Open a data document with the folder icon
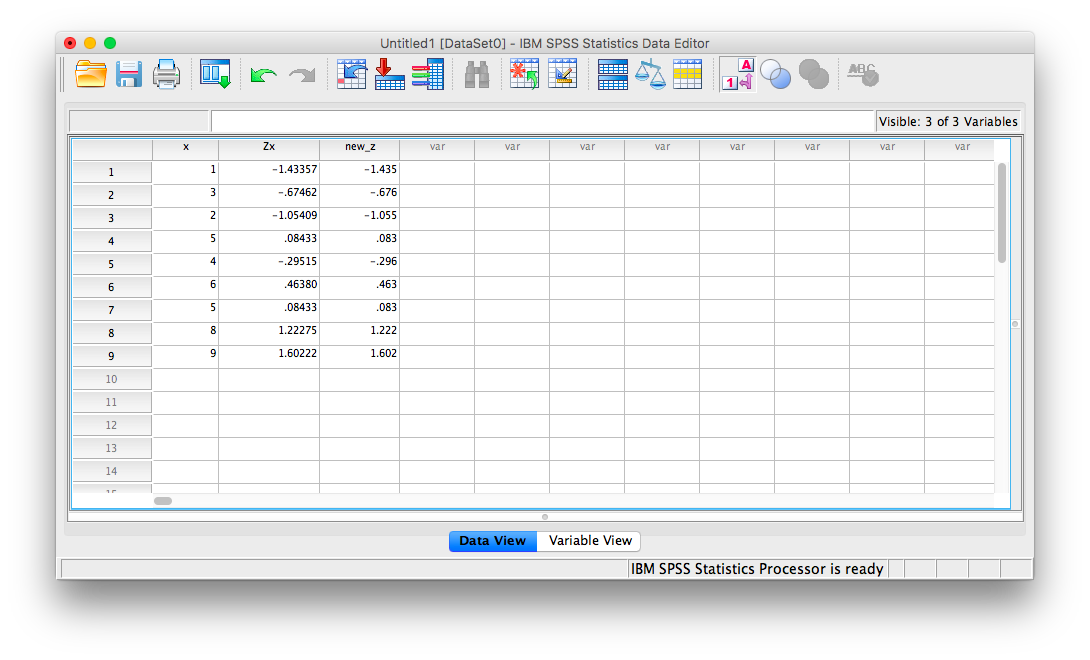The width and height of the screenshot is (1090, 660). coord(91,74)
